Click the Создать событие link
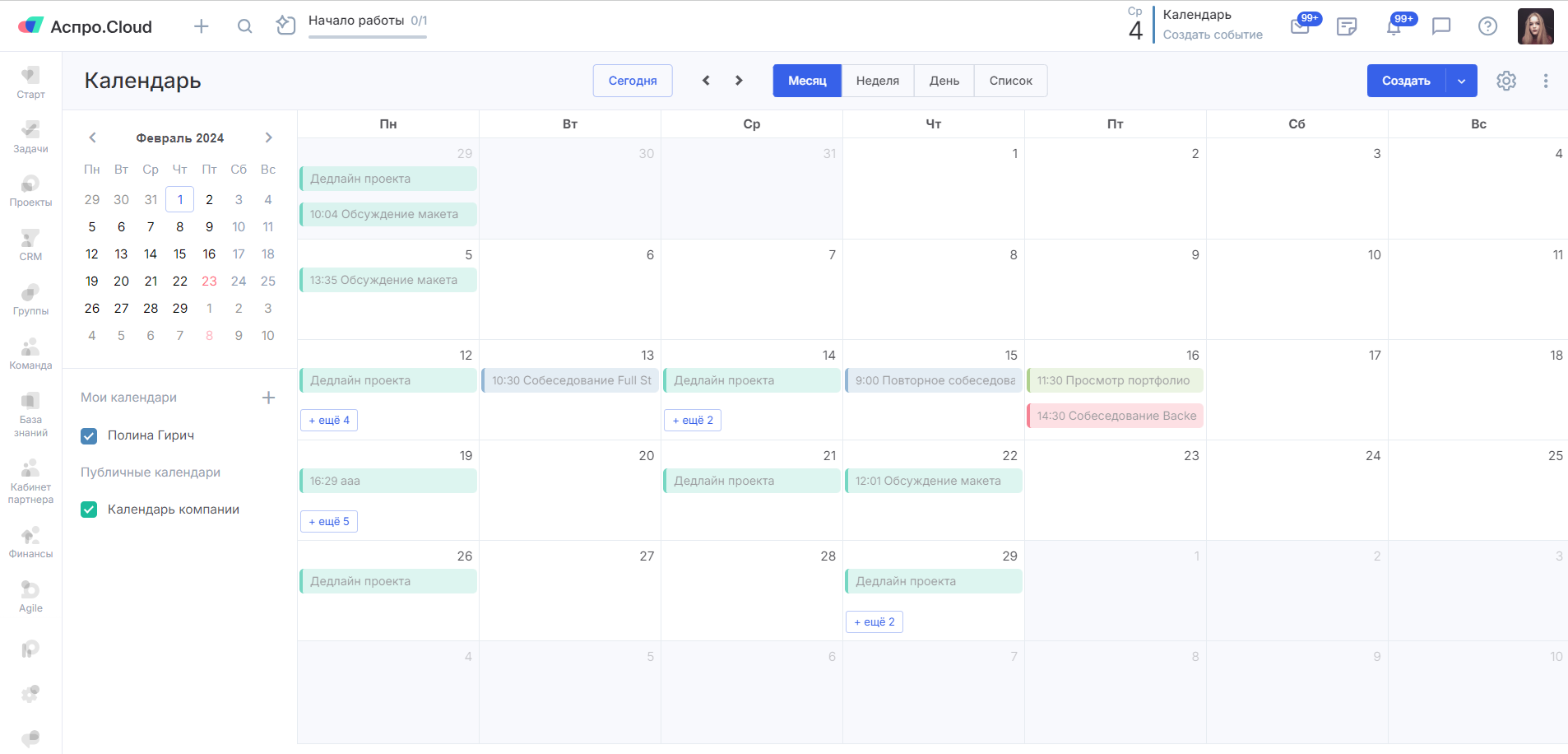Screen dimensions: 1568x754 (1213, 35)
